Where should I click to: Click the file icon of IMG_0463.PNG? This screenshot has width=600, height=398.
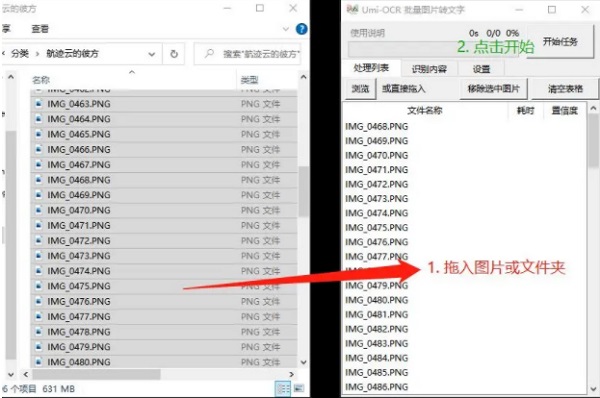point(38,104)
